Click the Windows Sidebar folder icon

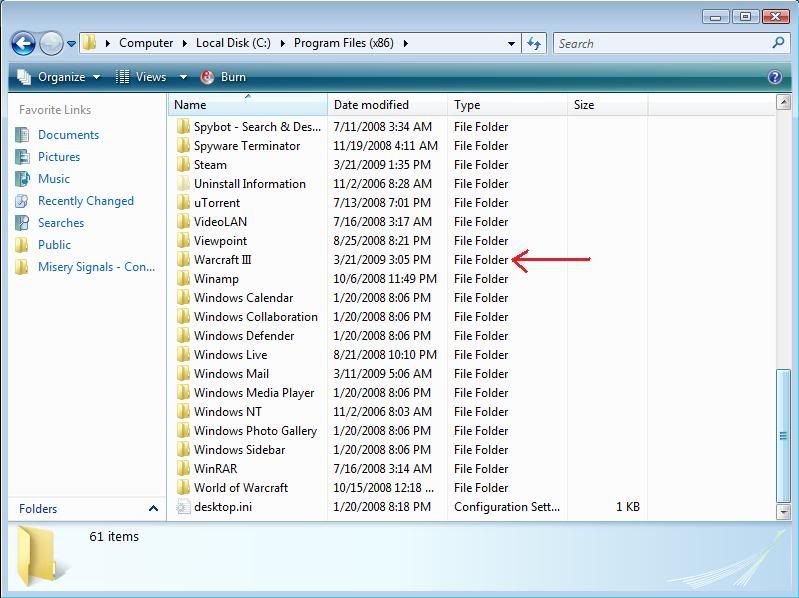183,450
